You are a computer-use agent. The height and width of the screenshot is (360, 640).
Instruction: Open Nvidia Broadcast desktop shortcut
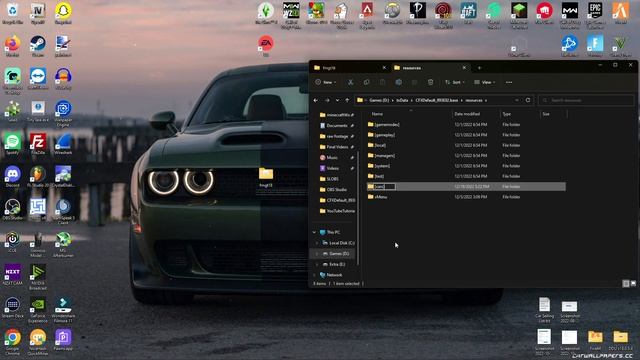click(x=38, y=277)
